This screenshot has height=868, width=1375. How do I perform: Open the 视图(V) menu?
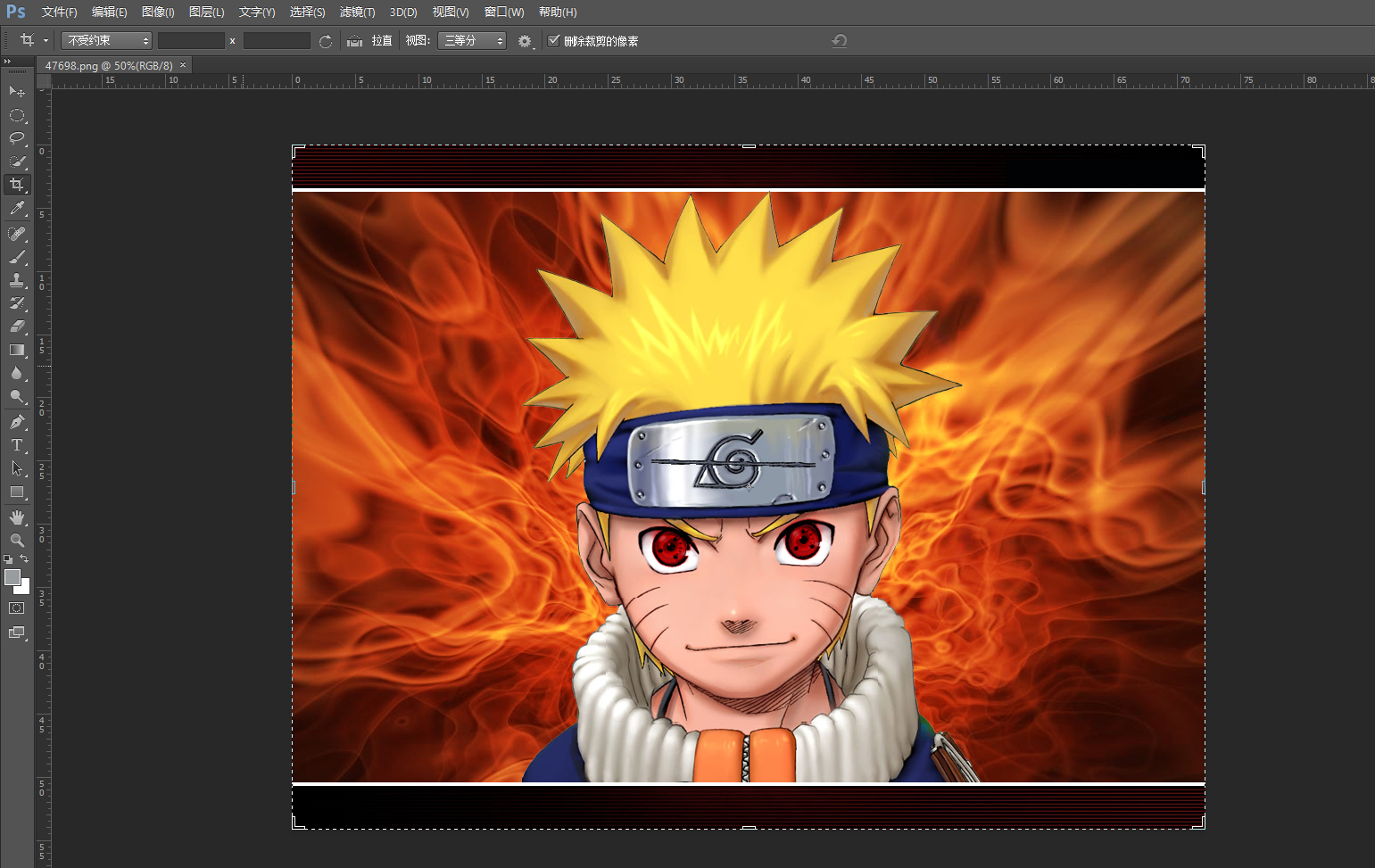451,12
